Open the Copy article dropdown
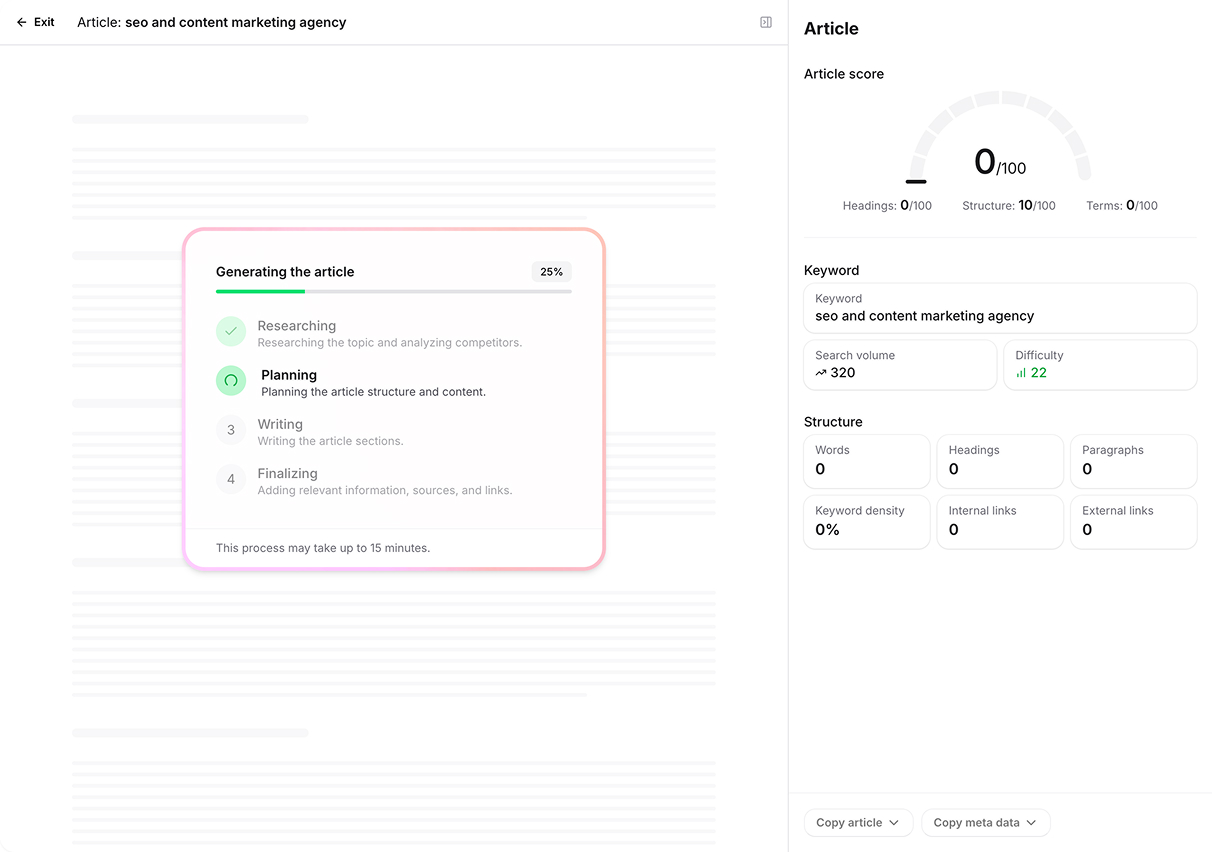Viewport: 1212px width, 852px height. point(857,823)
